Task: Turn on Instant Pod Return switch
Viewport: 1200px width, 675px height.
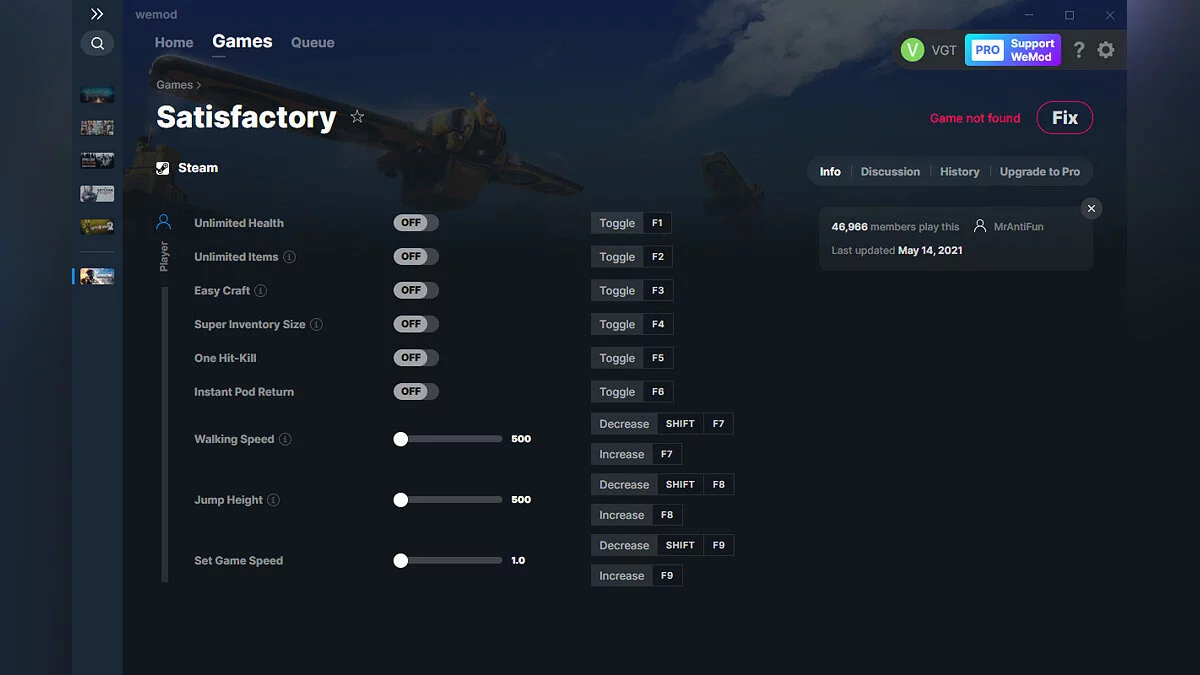Action: (x=416, y=392)
